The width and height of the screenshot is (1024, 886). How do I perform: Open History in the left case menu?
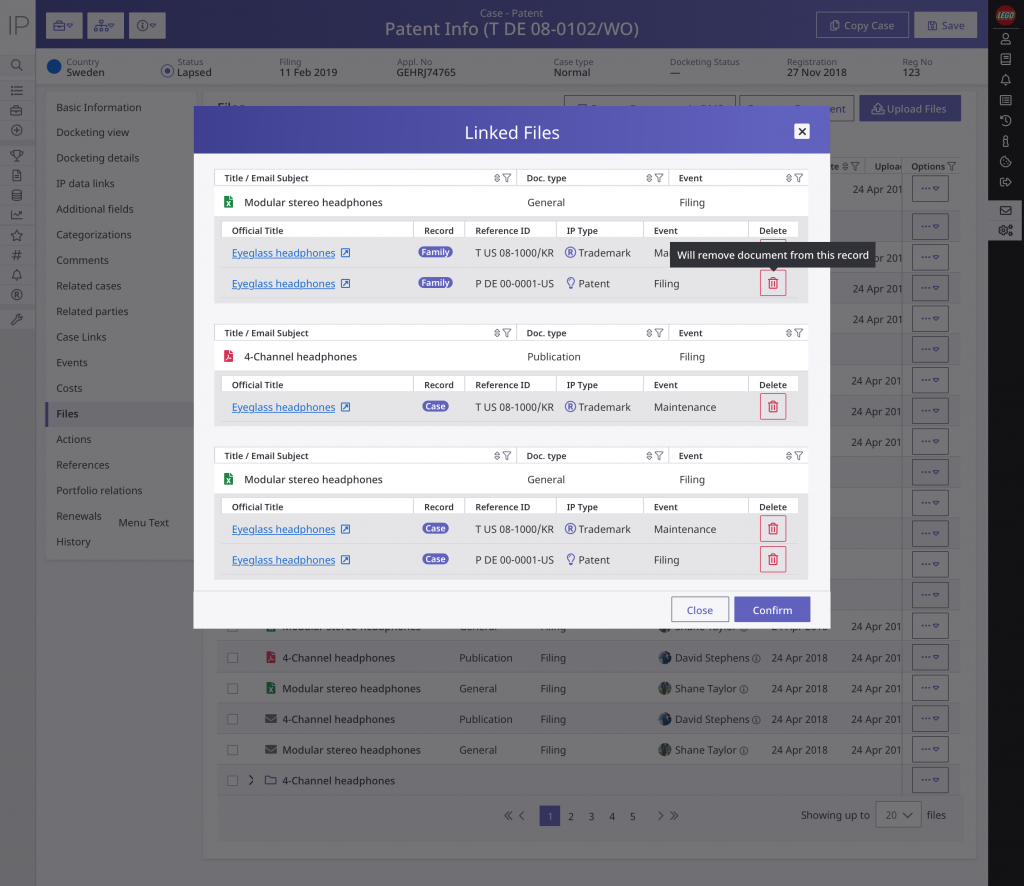pyautogui.click(x=73, y=542)
